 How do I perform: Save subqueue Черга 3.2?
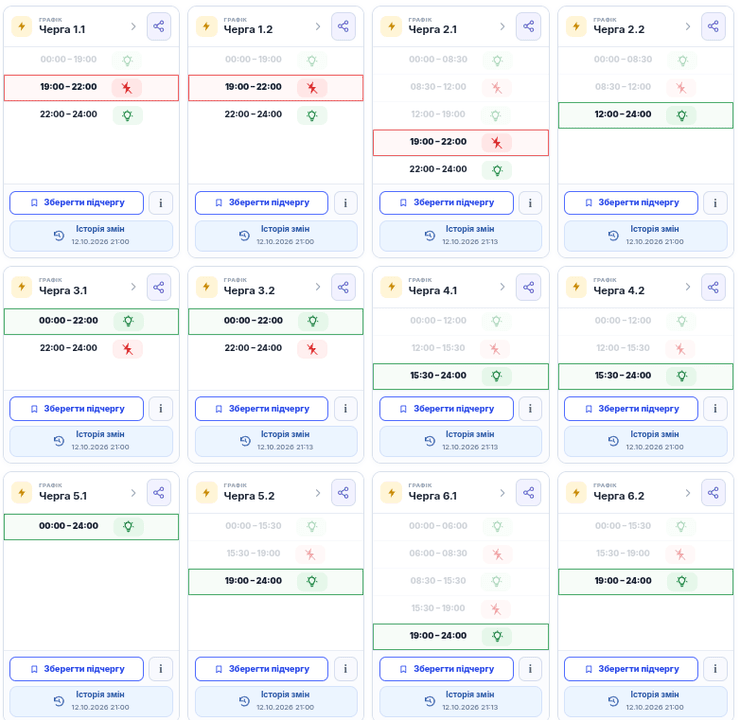261,409
